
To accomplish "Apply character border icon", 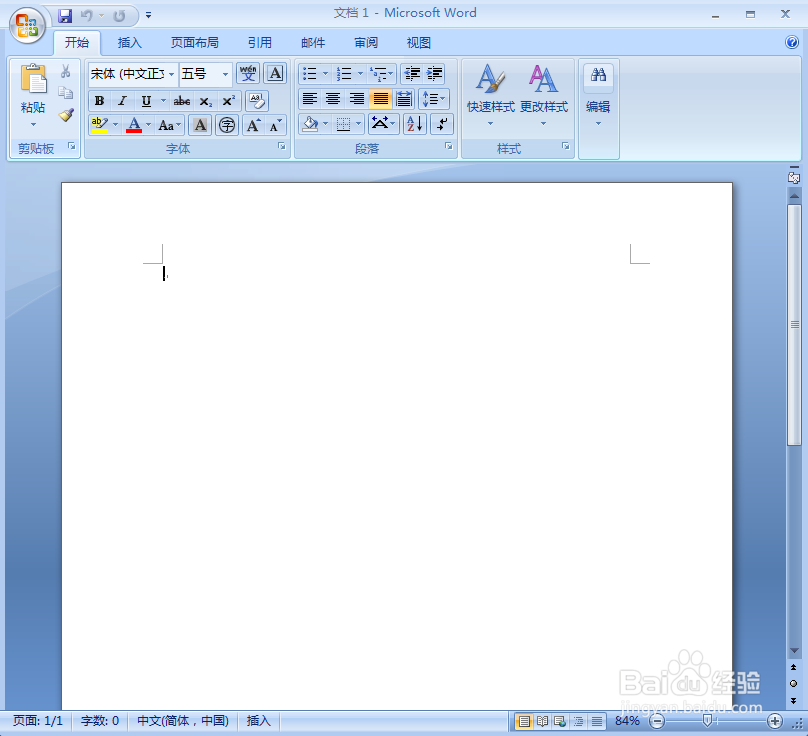I will tap(275, 73).
